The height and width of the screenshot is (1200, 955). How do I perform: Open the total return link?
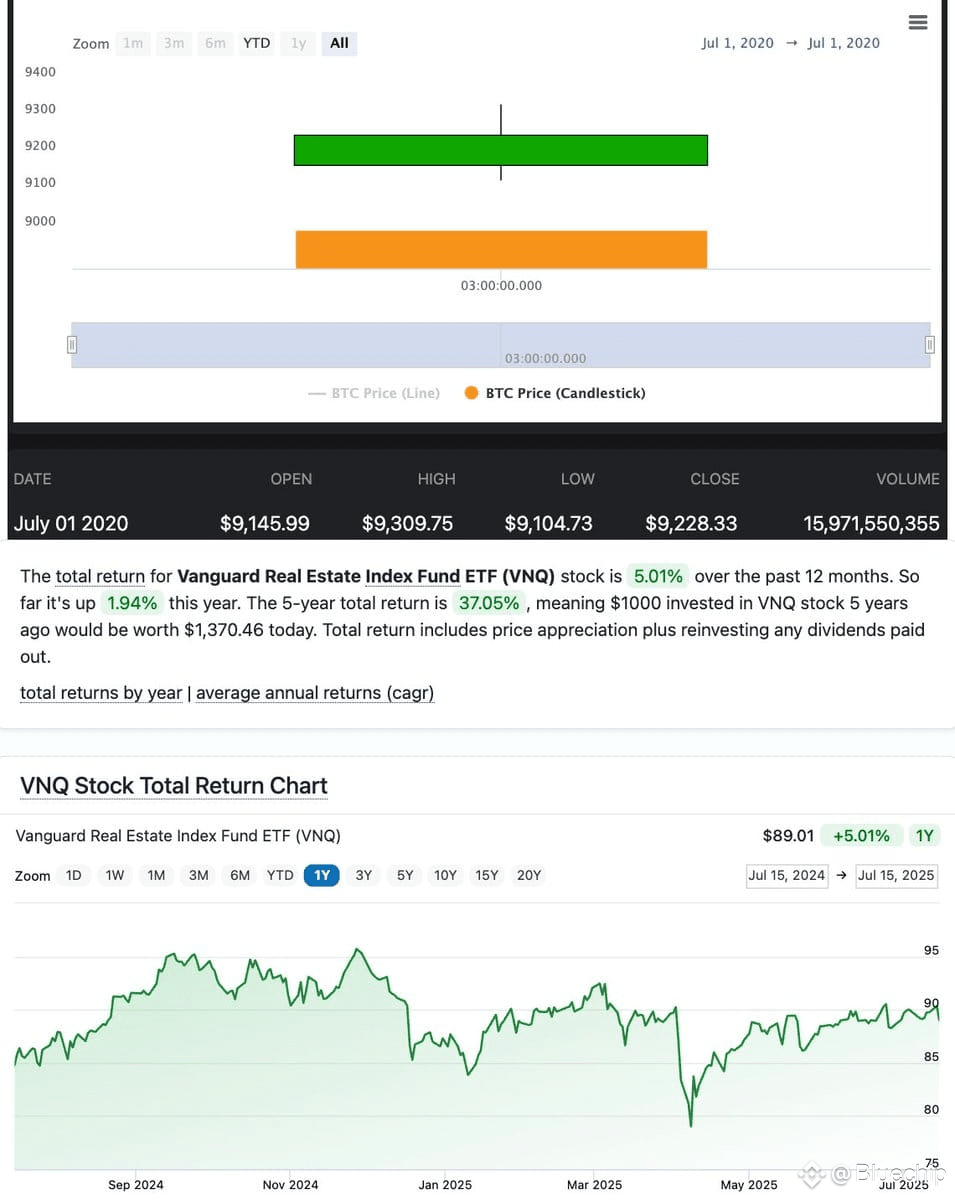(x=100, y=576)
